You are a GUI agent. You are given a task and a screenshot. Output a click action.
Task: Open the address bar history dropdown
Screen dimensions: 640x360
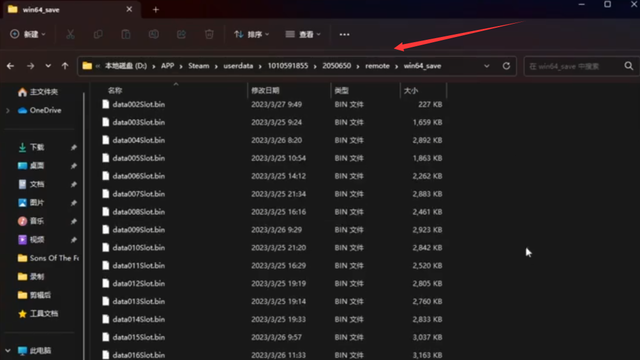[487, 66]
